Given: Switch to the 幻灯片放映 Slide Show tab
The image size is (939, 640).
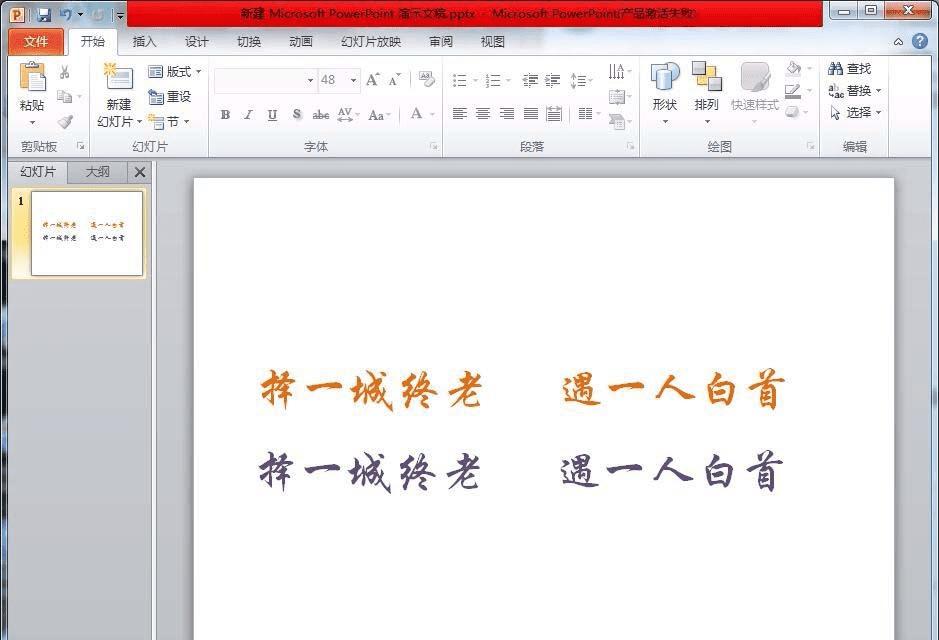Looking at the screenshot, I should point(371,41).
